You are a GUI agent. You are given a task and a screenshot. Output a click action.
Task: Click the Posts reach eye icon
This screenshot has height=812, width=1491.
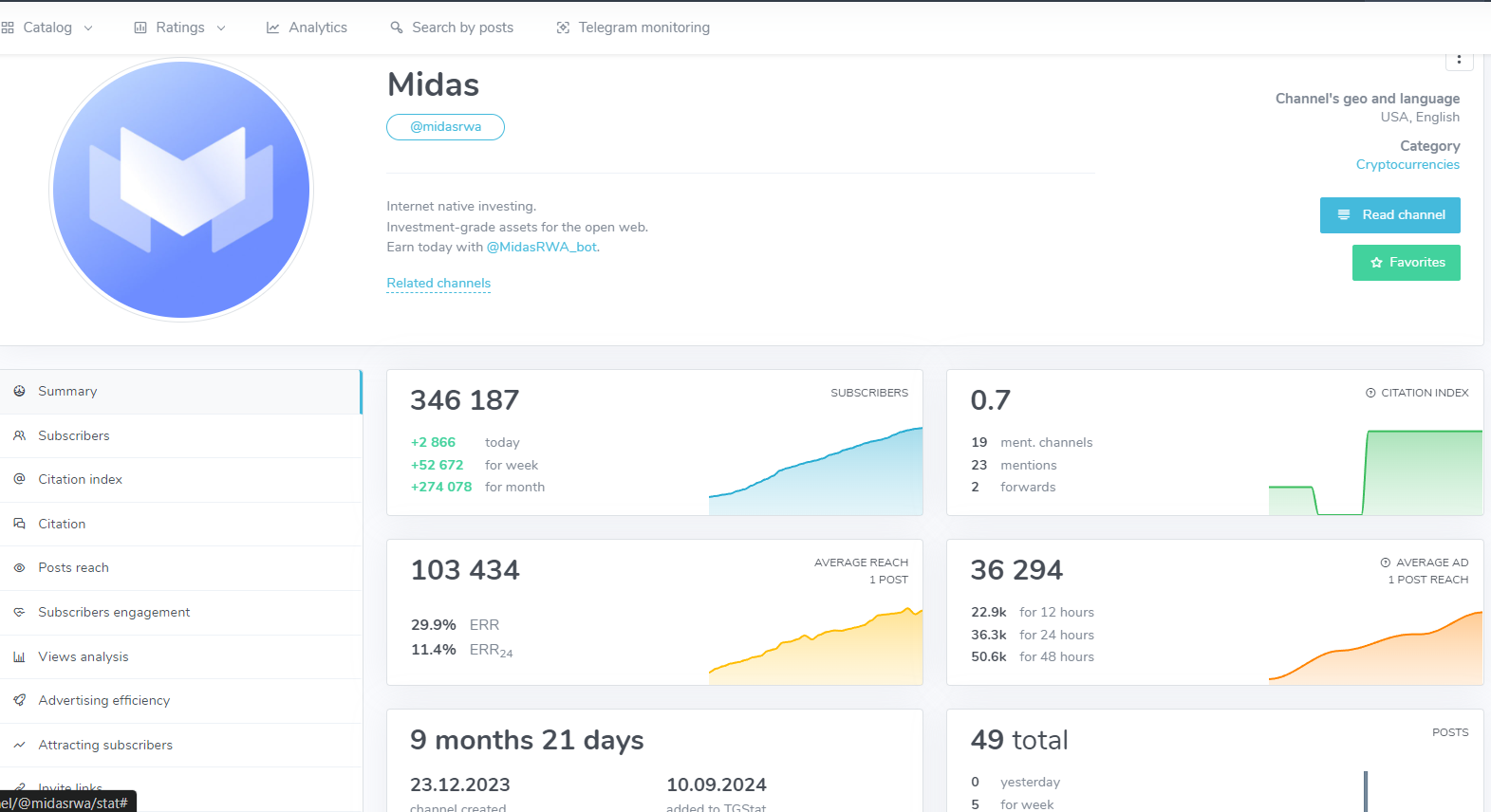(19, 567)
